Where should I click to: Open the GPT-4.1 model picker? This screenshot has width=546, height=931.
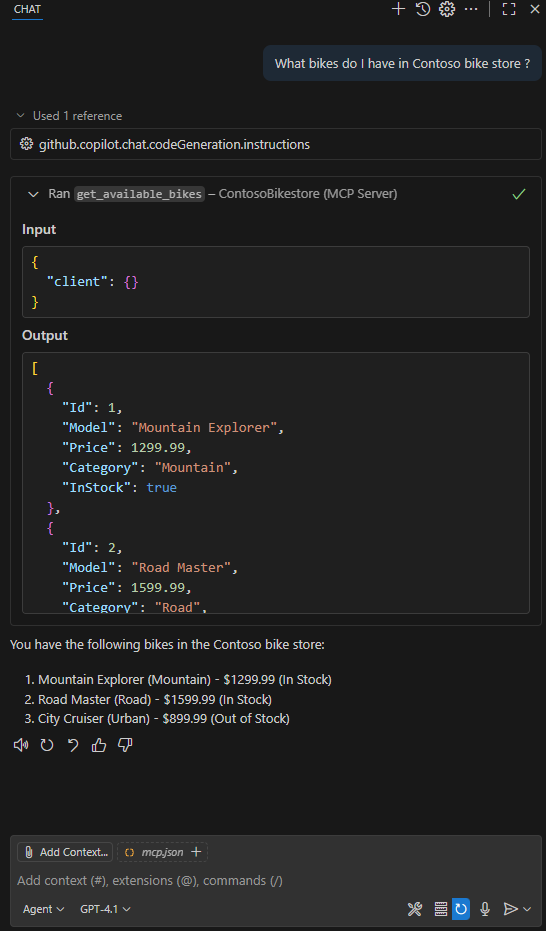(x=105, y=909)
